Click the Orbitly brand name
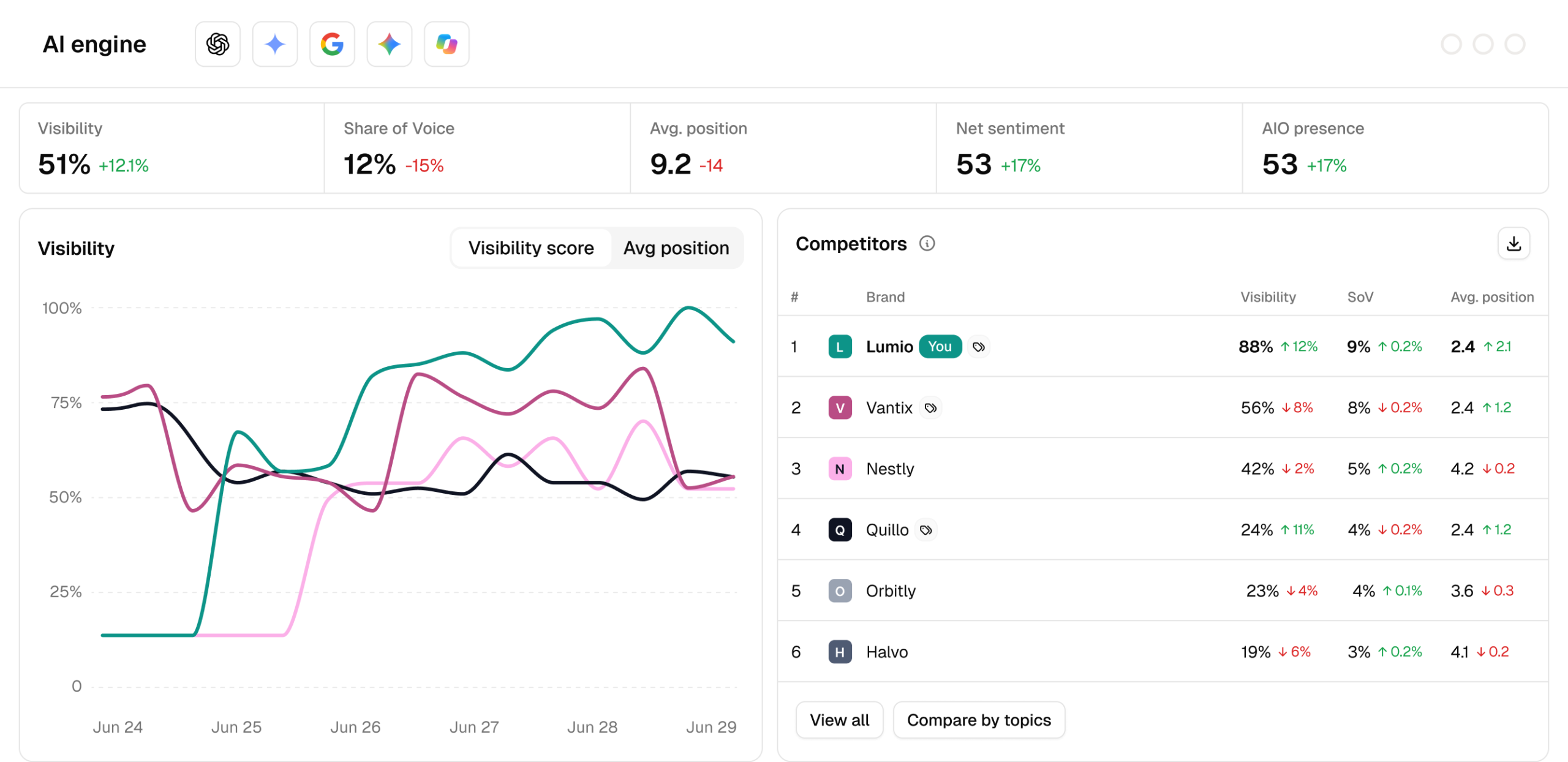The width and height of the screenshot is (1568, 762). pyautogui.click(x=891, y=591)
